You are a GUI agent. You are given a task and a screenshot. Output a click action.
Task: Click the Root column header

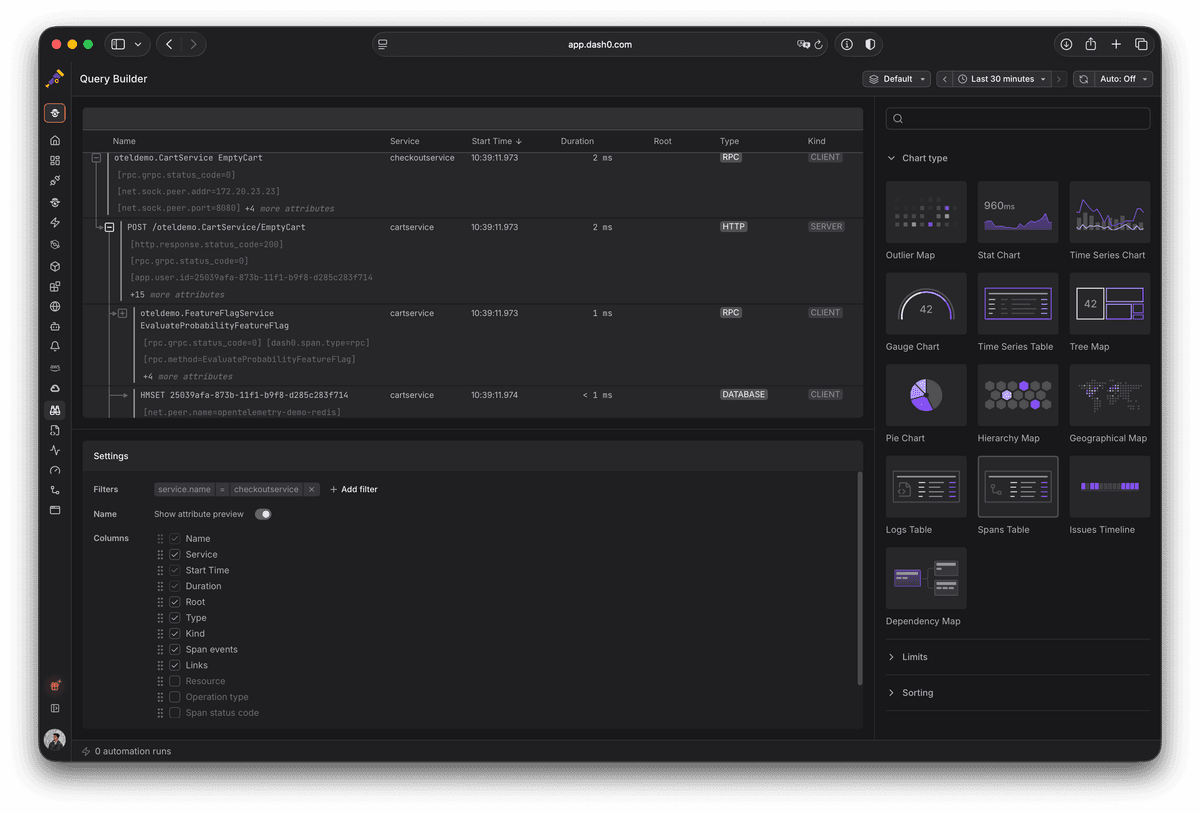663,141
